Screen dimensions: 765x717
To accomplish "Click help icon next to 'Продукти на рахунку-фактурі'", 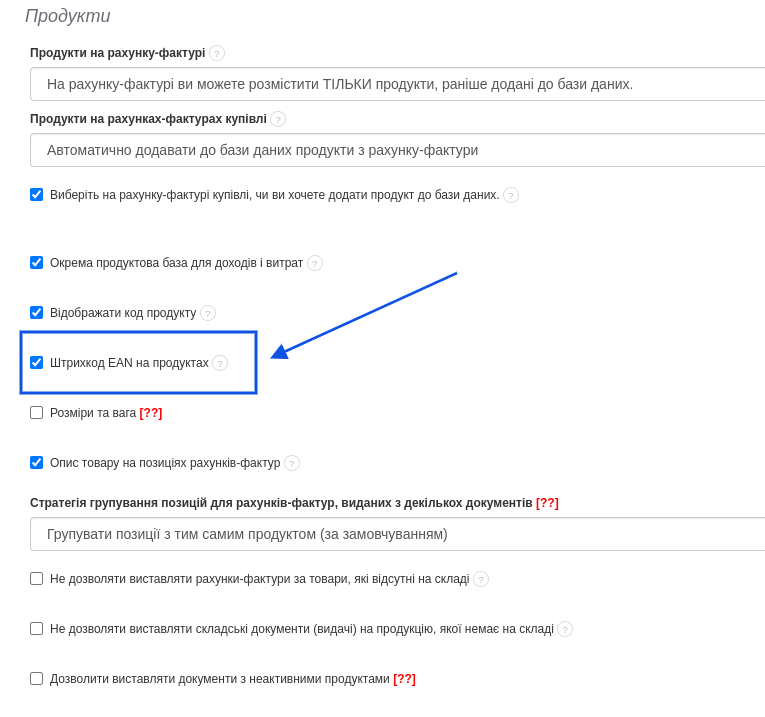I will pyautogui.click(x=217, y=53).
